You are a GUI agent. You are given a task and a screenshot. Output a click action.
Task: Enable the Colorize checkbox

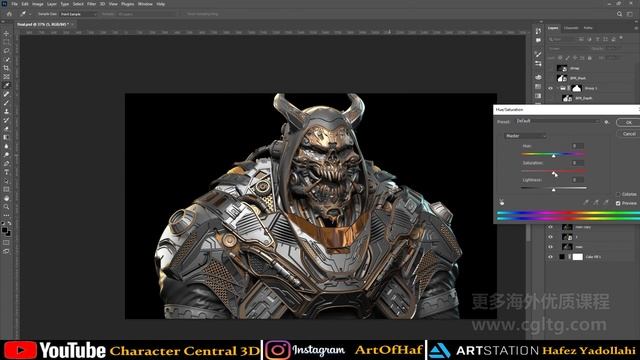tap(618, 195)
